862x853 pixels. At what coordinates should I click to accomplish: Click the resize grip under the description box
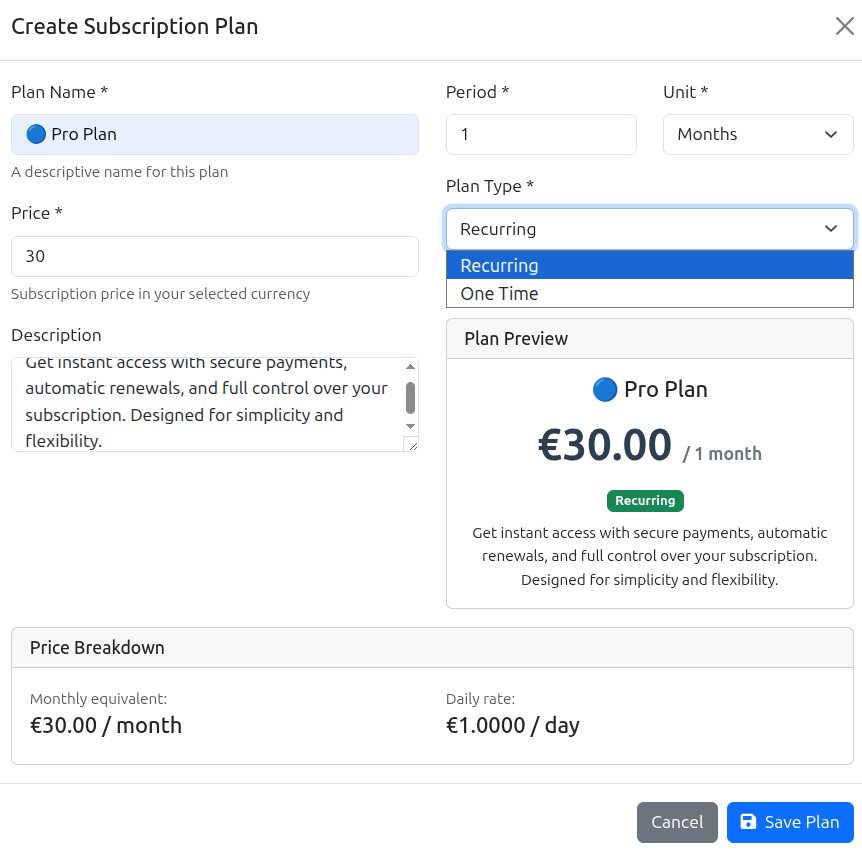413,446
